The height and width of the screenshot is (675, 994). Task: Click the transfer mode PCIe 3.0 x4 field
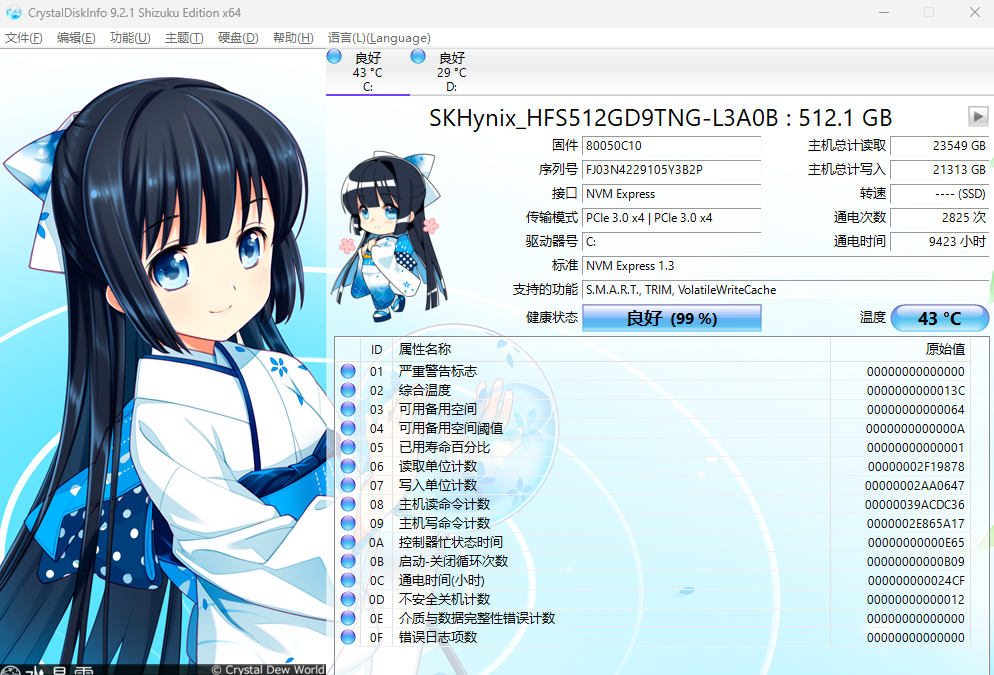(x=671, y=218)
